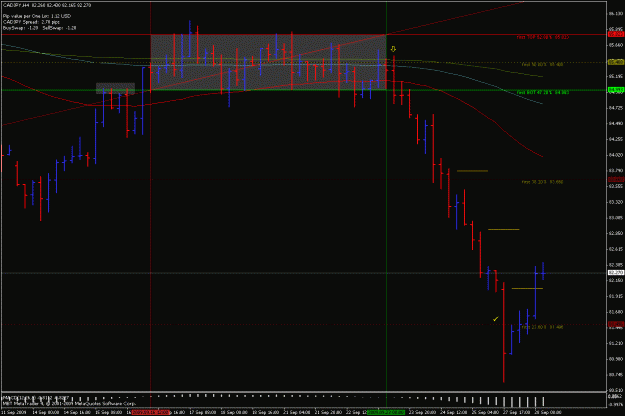Click the red price tag on price axis
Image resolution: width=625 pixels, height=416 pixels.
616,35
